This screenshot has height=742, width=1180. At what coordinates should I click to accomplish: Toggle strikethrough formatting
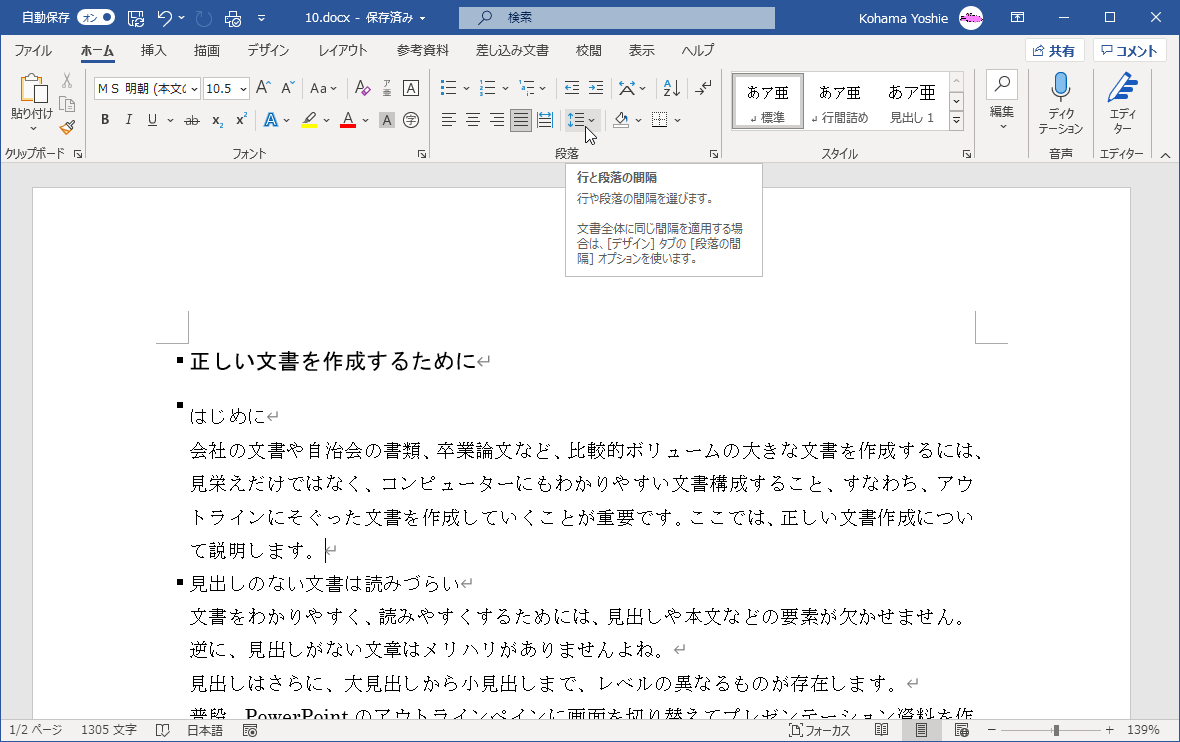[192, 120]
